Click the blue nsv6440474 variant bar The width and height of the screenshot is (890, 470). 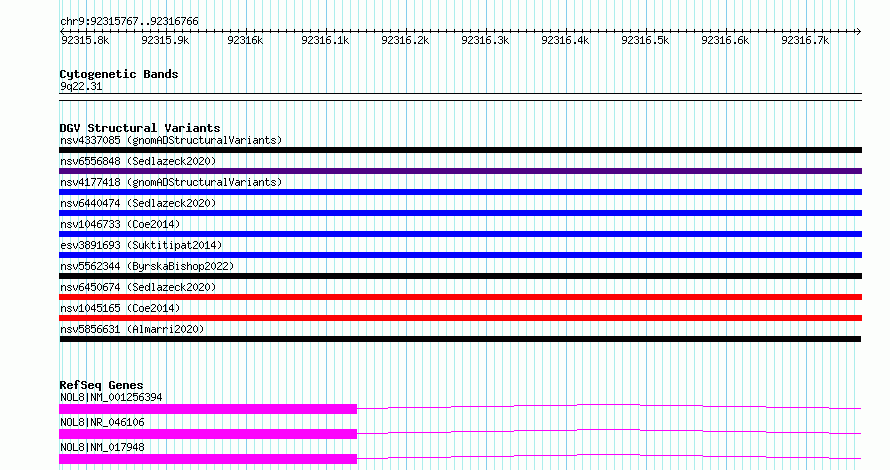(x=460, y=213)
